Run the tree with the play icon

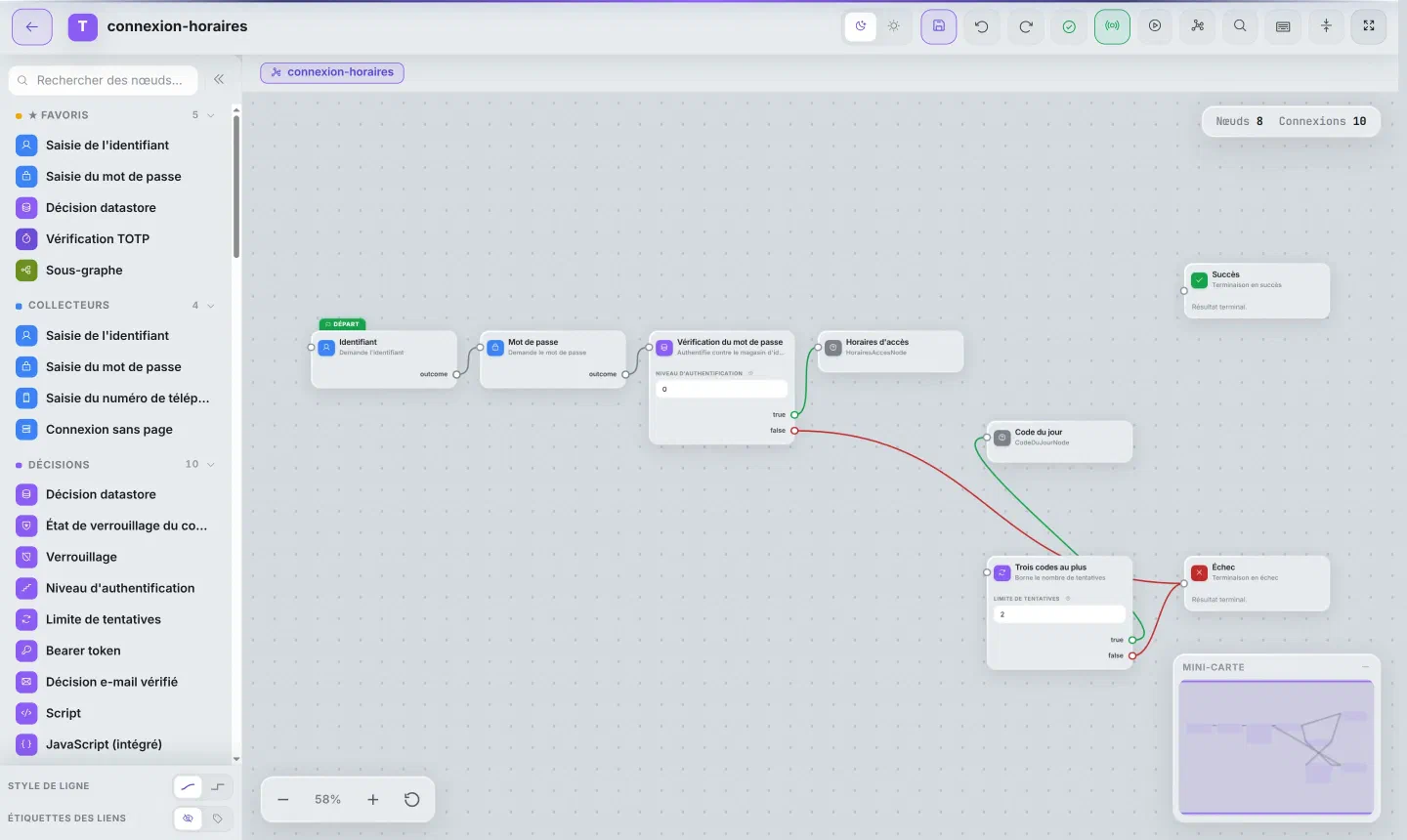(x=1155, y=26)
